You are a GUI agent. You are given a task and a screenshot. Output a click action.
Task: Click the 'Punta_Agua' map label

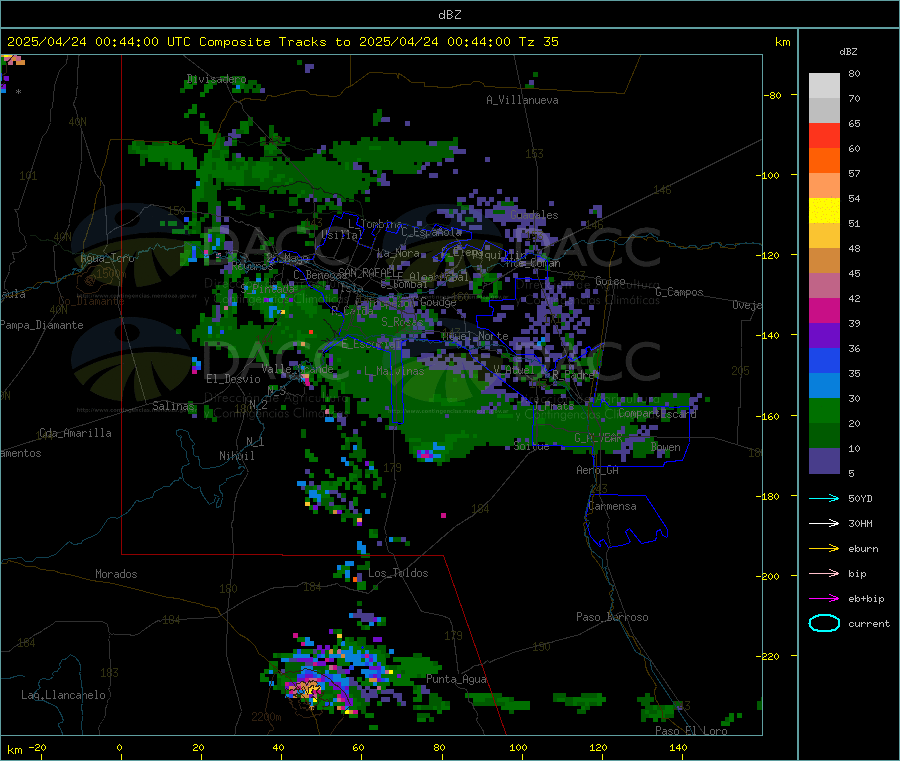tap(456, 680)
